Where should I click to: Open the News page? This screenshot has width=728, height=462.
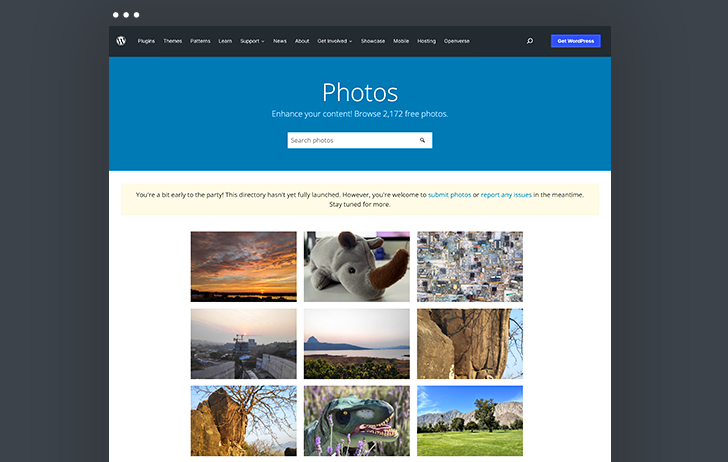click(280, 41)
